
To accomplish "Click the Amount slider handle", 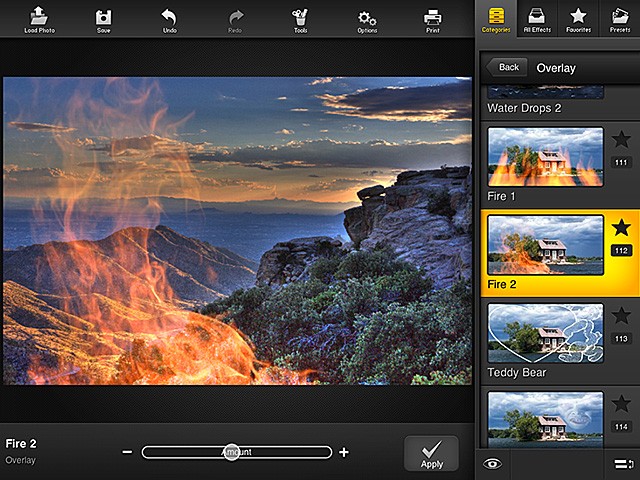I will pos(231,452).
